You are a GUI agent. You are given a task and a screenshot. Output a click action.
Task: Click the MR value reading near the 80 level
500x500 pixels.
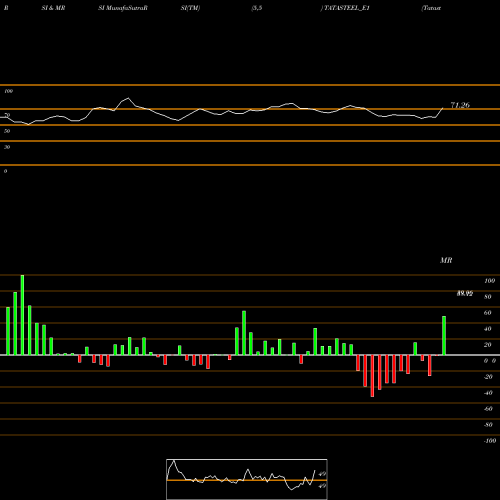pyautogui.click(x=465, y=294)
